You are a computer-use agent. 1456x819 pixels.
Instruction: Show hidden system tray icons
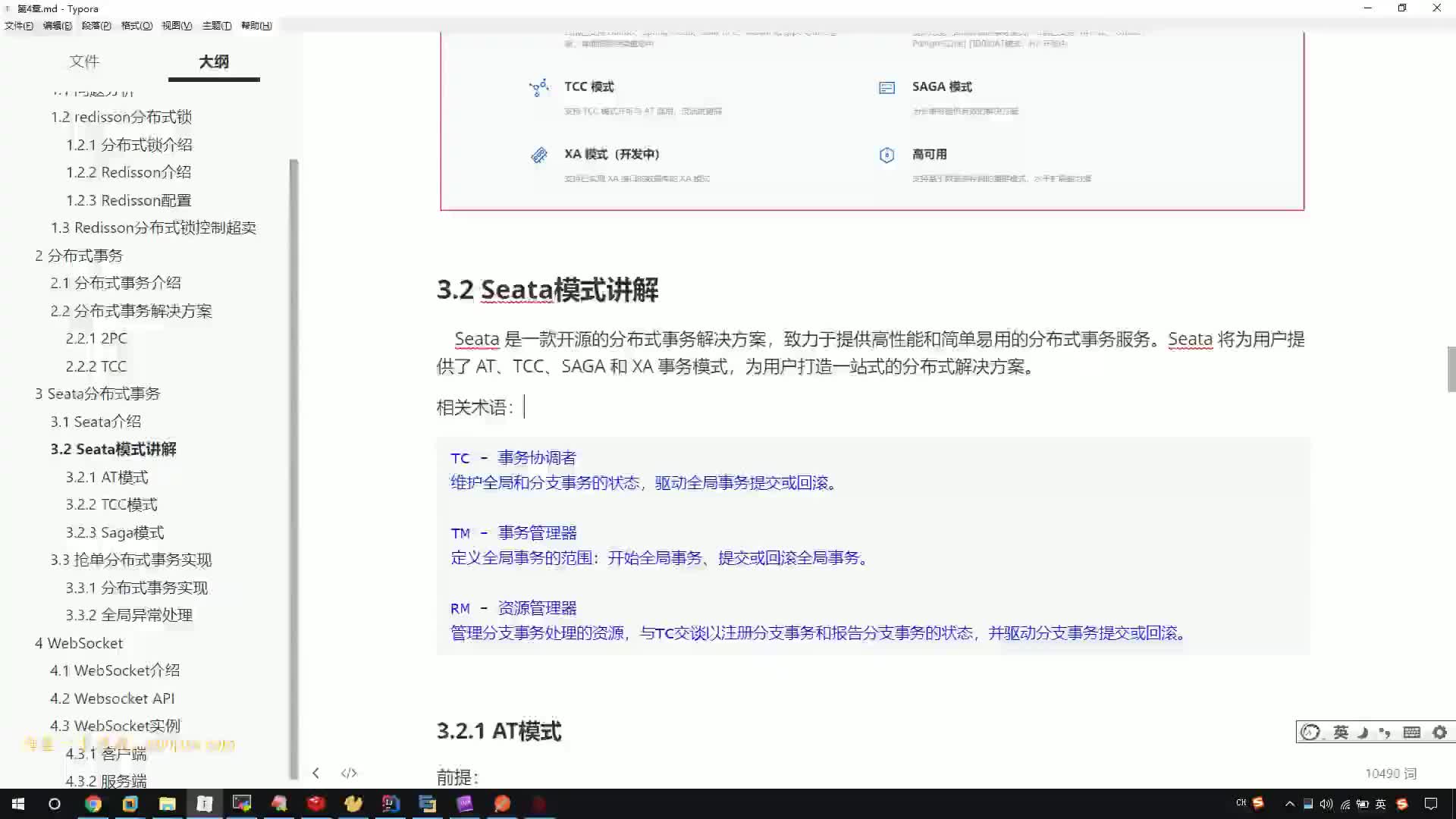(x=1289, y=804)
